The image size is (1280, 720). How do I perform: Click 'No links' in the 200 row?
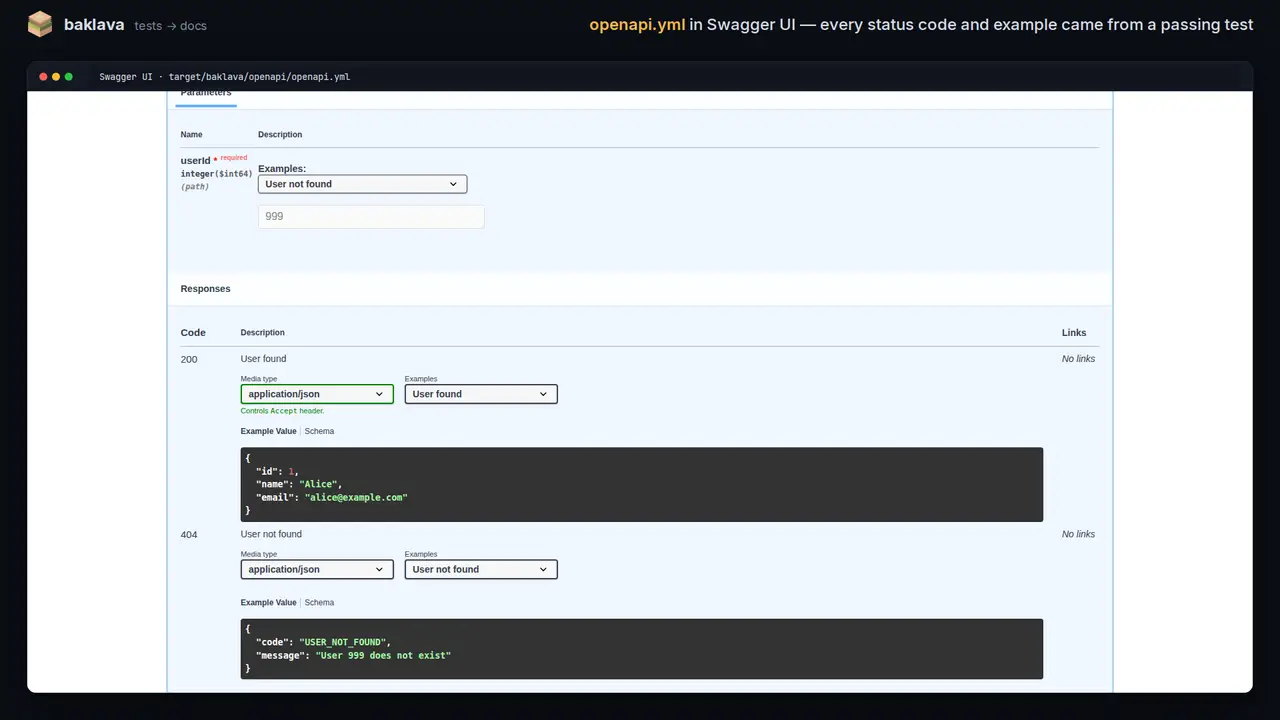(1078, 359)
